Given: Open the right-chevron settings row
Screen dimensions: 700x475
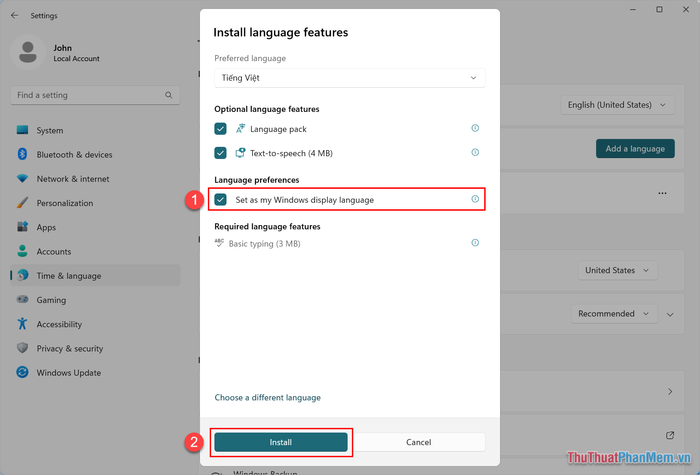Looking at the screenshot, I should pos(670,392).
